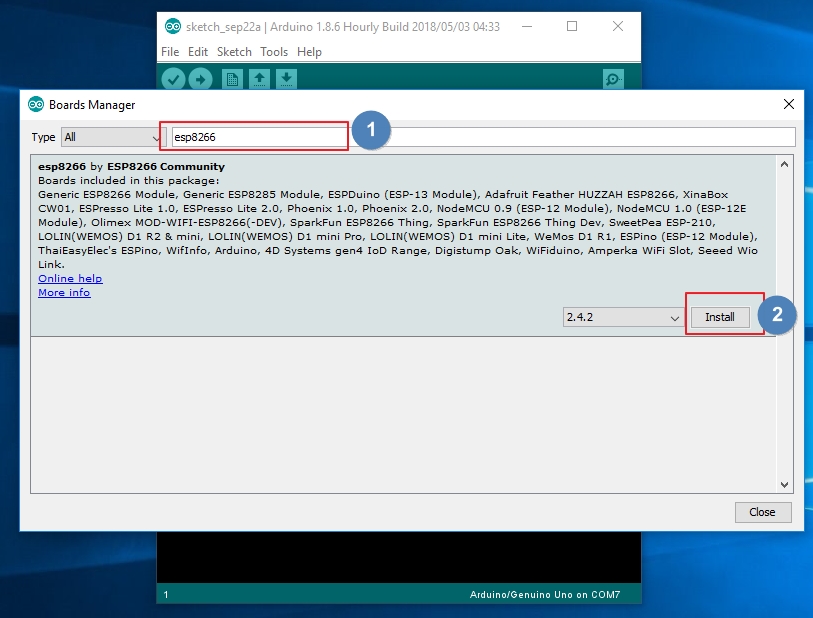Open the Online help link
Screen dimensions: 813x618
(x=70, y=278)
